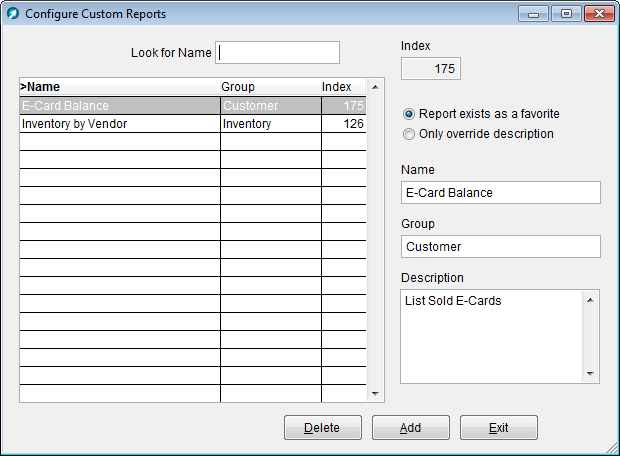
Task: Sort by the Name column header
Action: click(120, 87)
